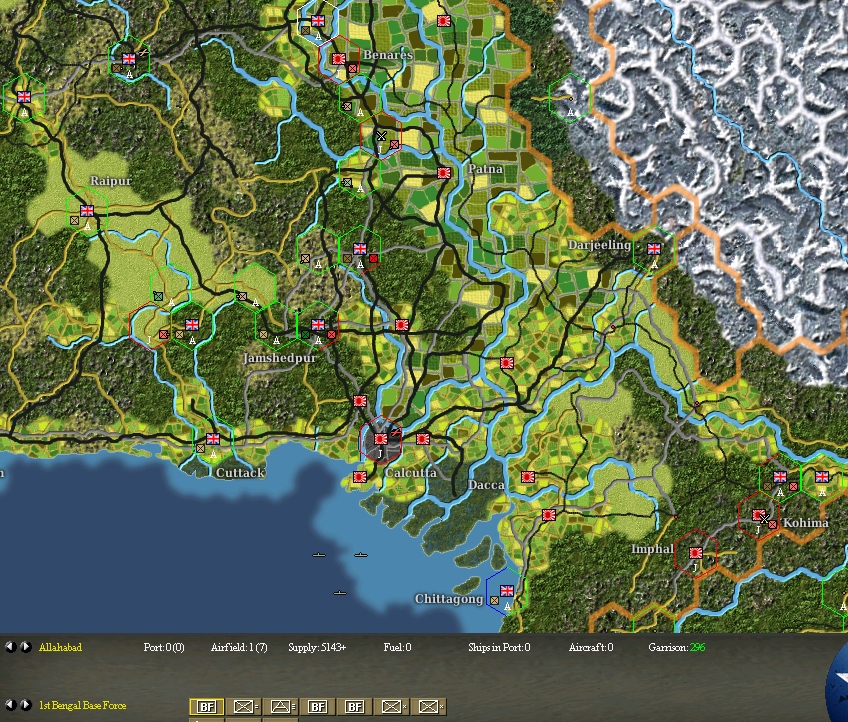The height and width of the screenshot is (722, 848).
Task: Click the Garrison:296 value
Action: point(677,647)
